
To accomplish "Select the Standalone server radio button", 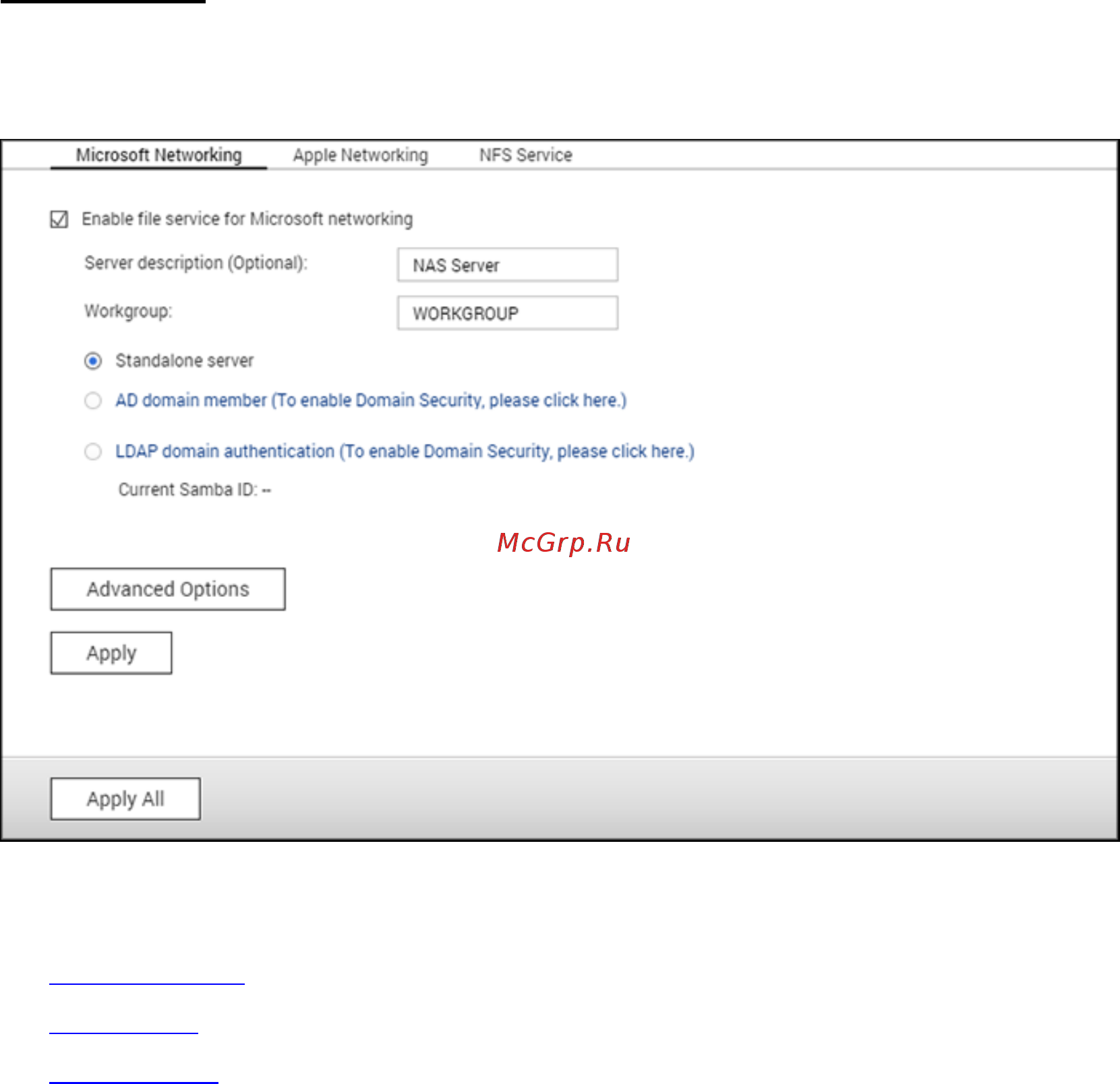I will pyautogui.click(x=93, y=362).
